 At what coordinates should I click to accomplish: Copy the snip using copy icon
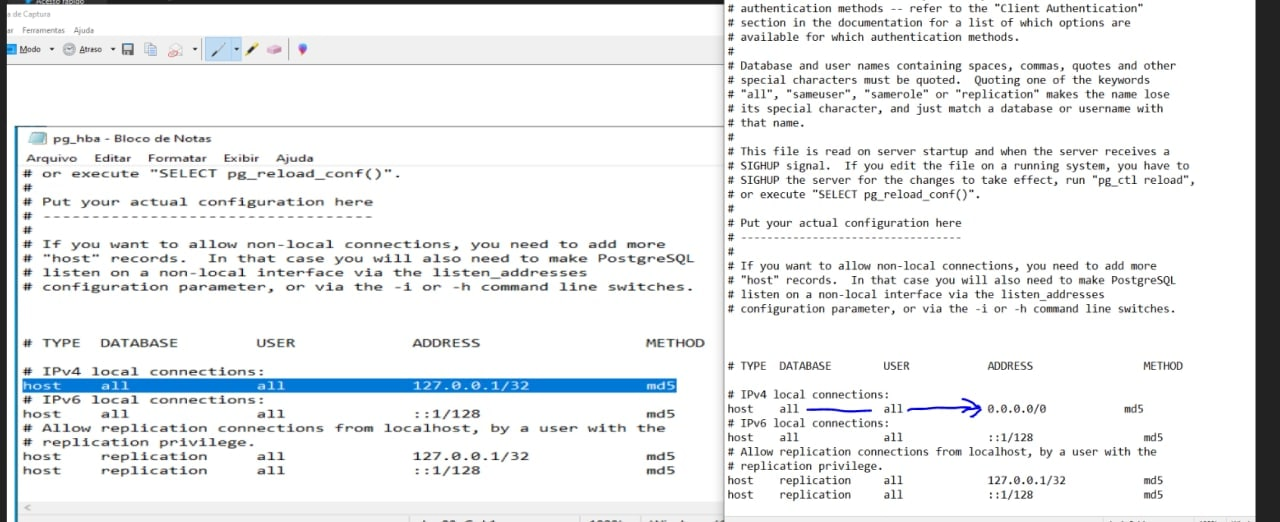151,49
